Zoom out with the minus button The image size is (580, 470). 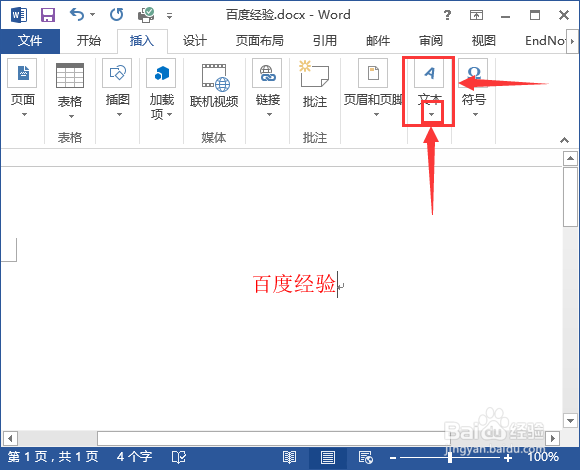[x=393, y=458]
